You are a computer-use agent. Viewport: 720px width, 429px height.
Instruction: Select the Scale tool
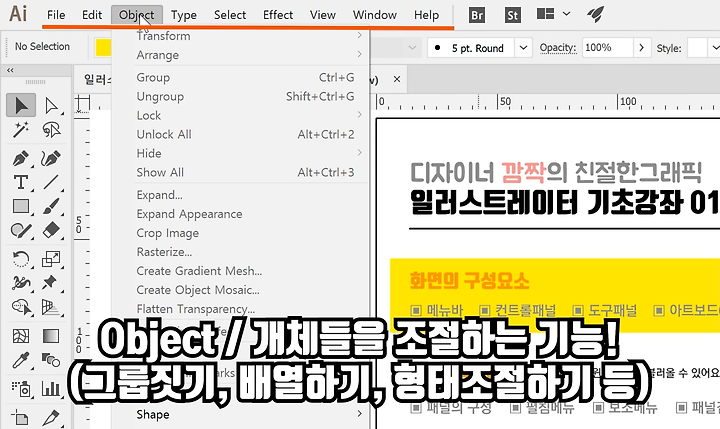[51, 259]
